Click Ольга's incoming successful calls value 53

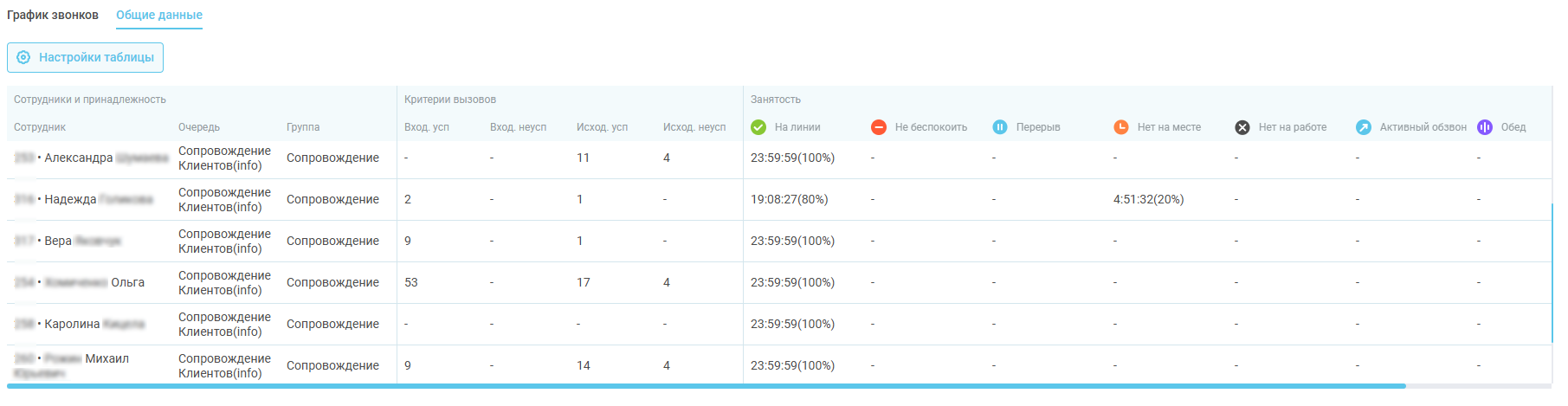[411, 282]
